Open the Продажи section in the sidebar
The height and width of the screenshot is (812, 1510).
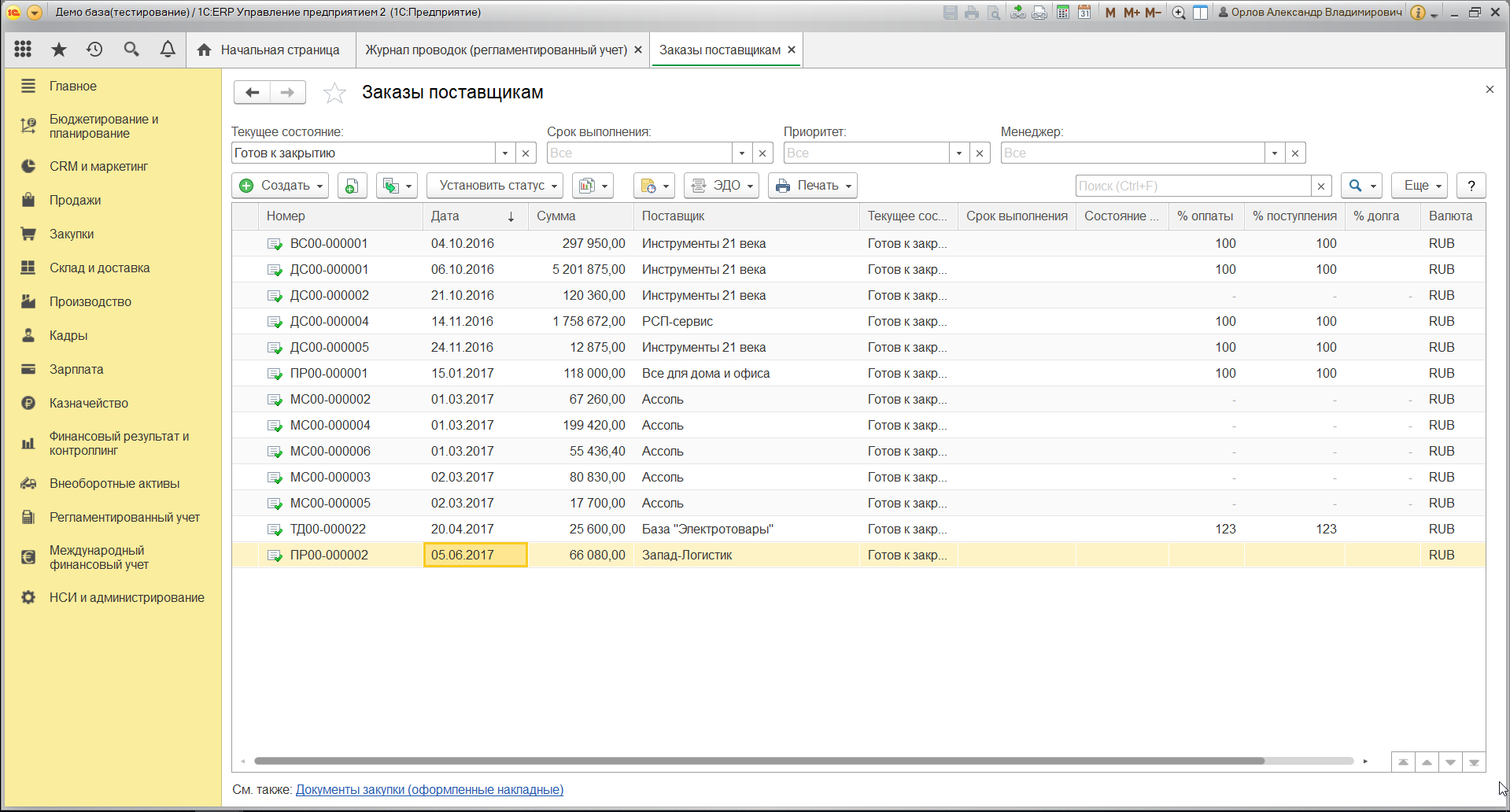(75, 200)
